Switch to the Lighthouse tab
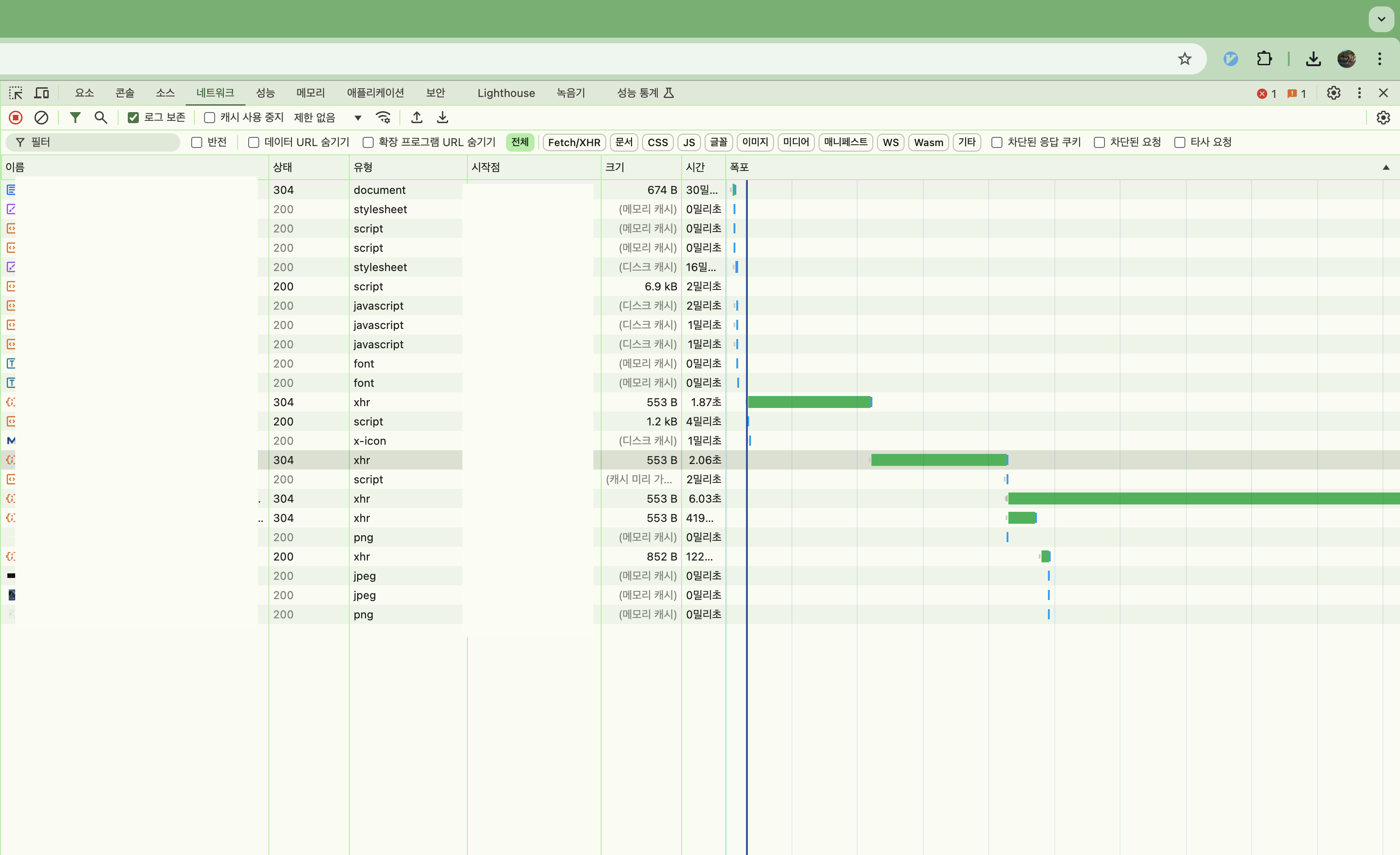Image resolution: width=1400 pixels, height=855 pixels. pyautogui.click(x=506, y=93)
